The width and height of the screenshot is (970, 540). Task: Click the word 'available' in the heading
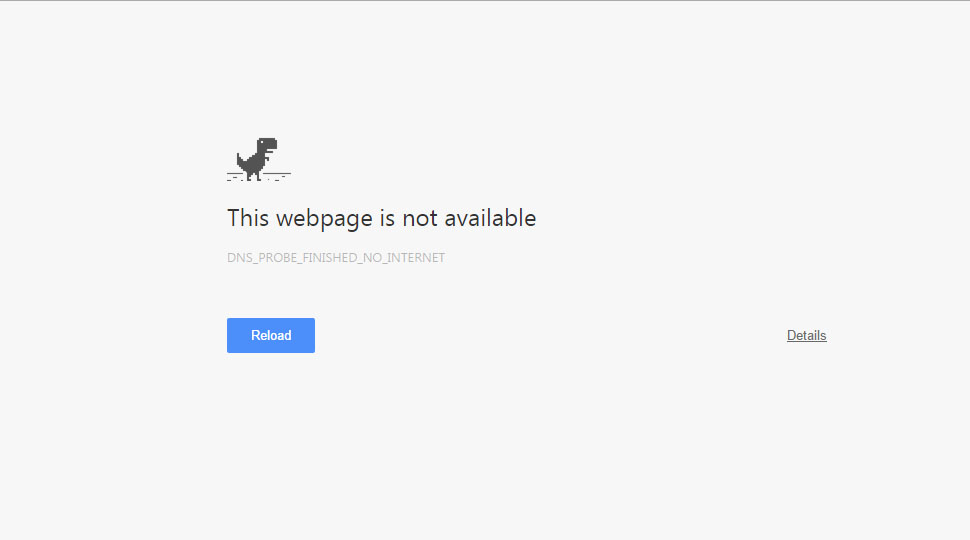[490, 218]
